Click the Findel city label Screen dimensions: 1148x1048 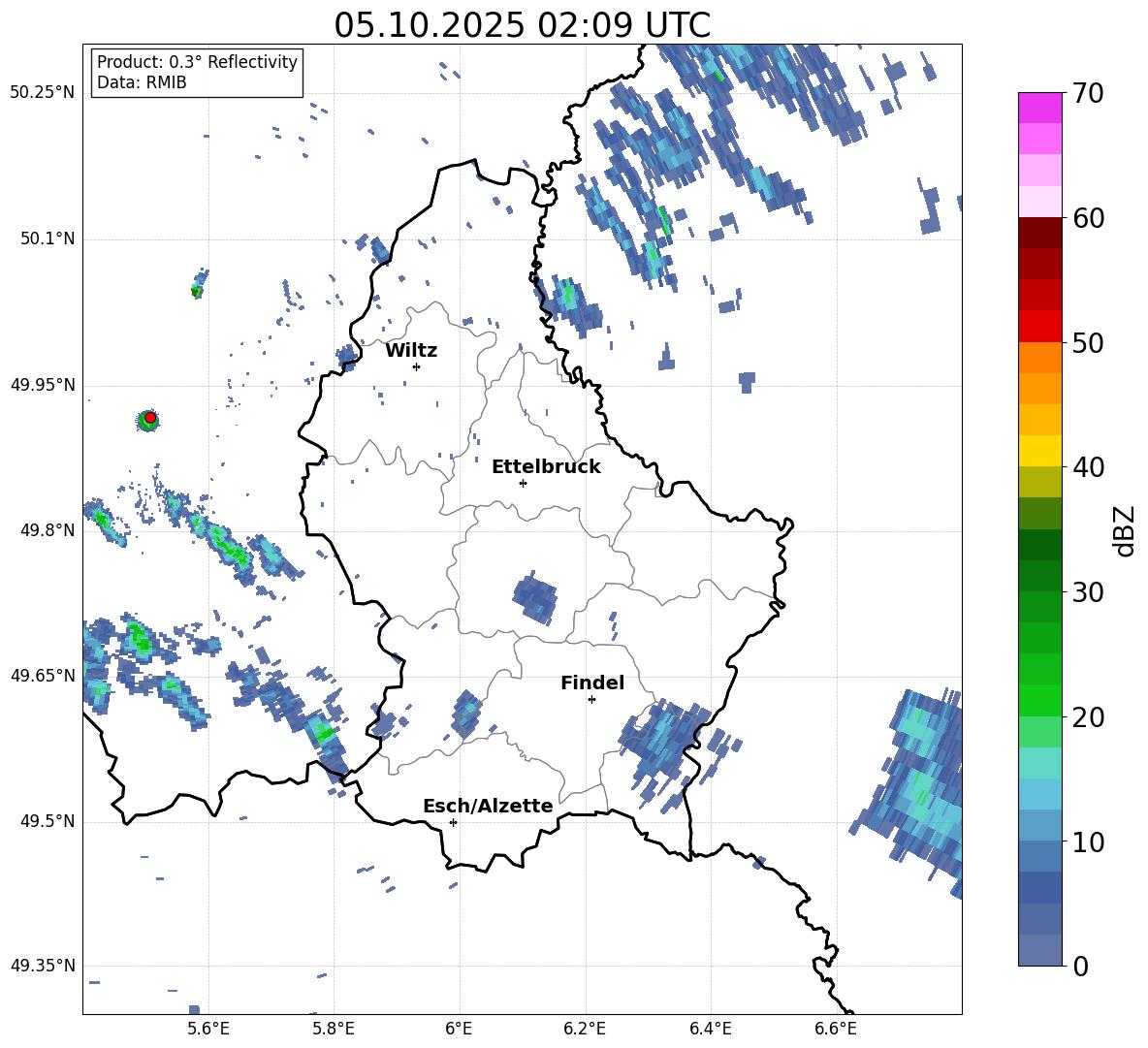point(592,683)
